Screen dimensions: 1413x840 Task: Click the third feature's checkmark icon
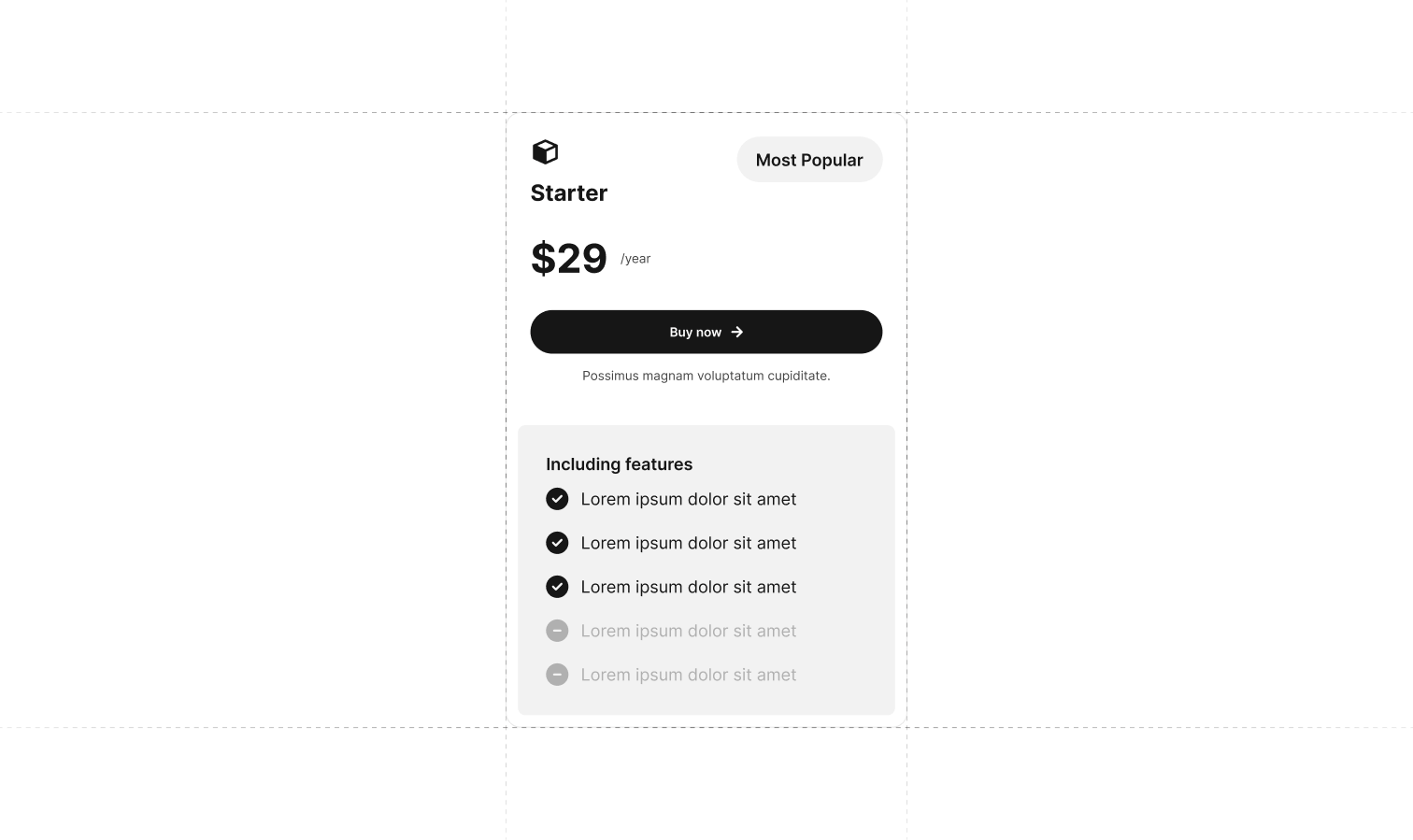(557, 587)
